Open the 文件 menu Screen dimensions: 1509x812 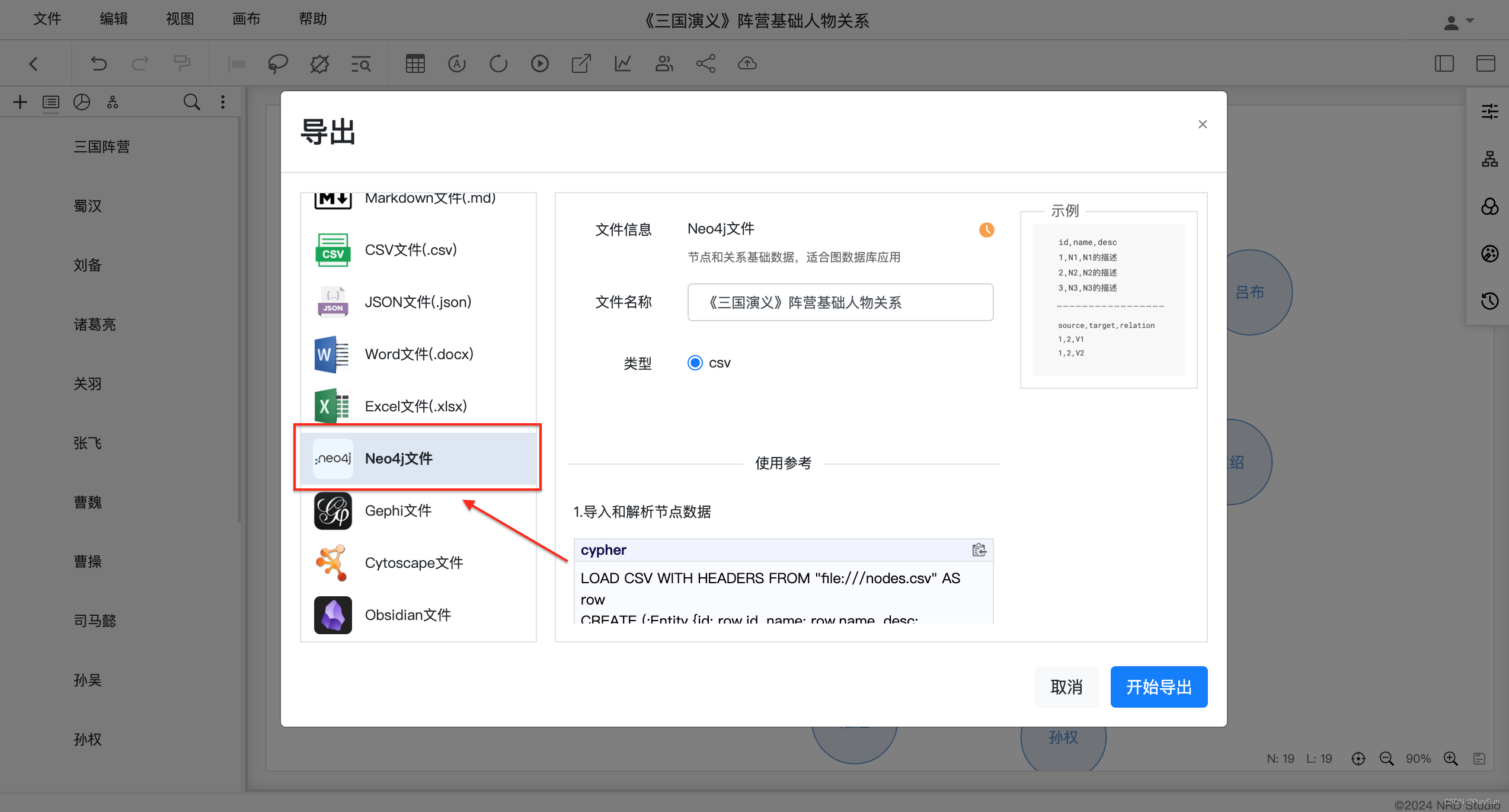(x=47, y=18)
